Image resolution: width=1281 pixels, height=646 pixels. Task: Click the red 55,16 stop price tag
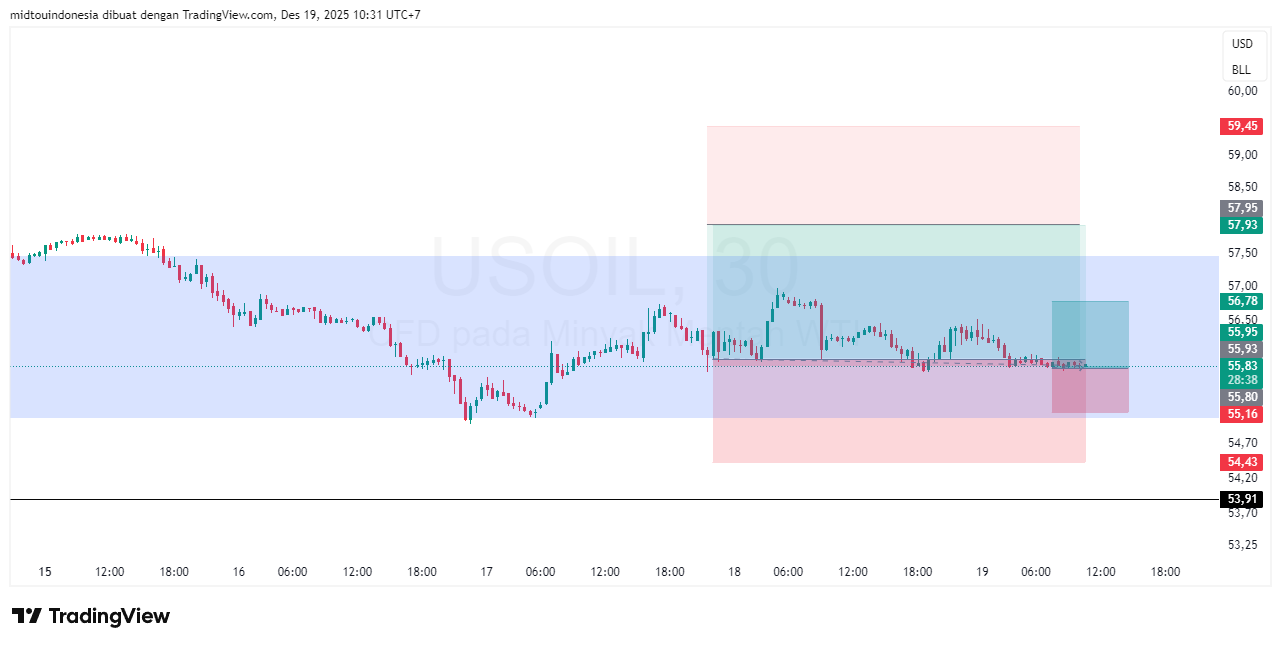pos(1241,413)
